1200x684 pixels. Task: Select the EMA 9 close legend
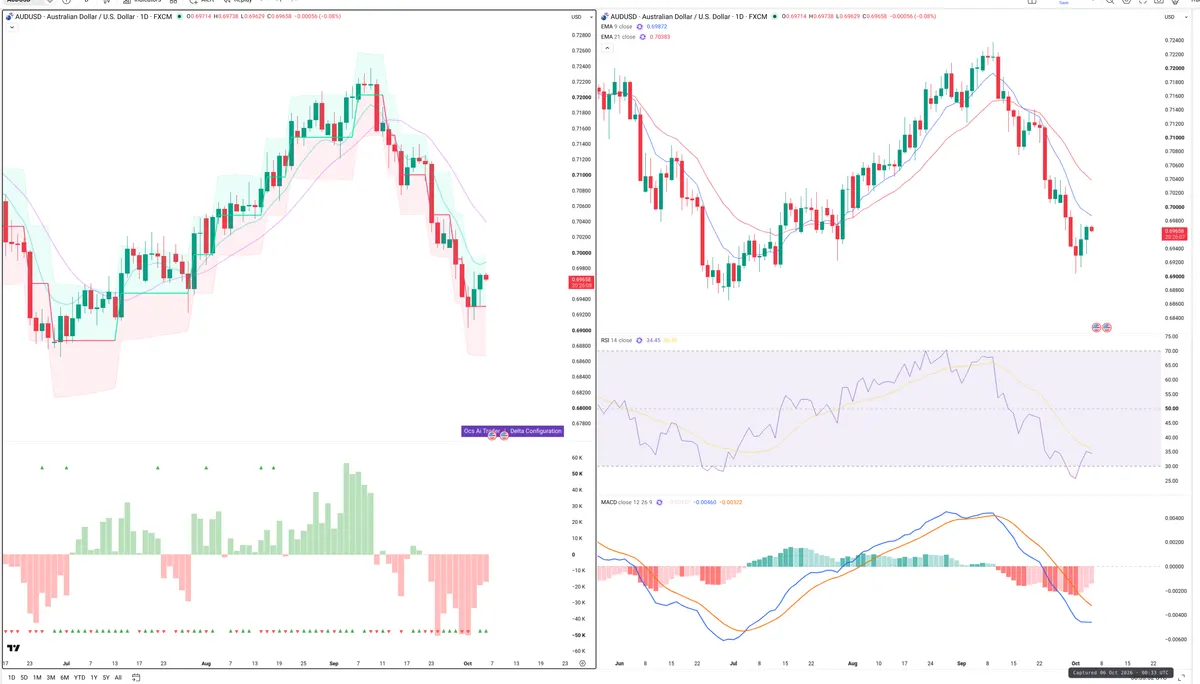point(618,26)
